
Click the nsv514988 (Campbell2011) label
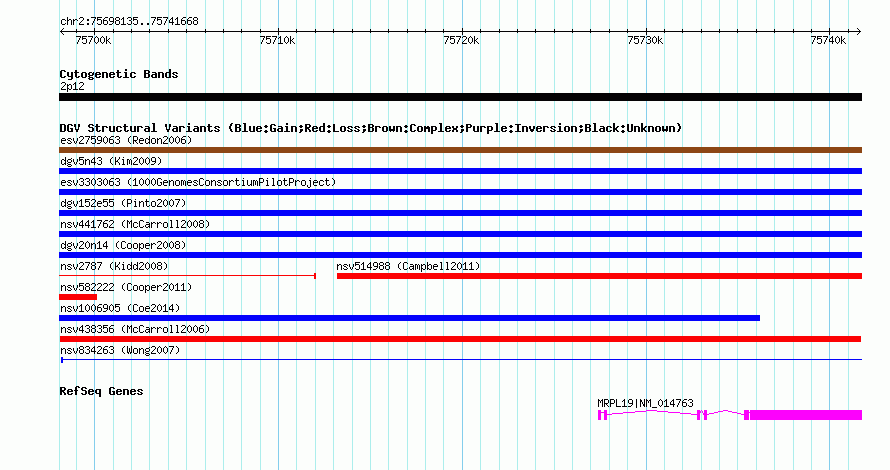(x=408, y=266)
